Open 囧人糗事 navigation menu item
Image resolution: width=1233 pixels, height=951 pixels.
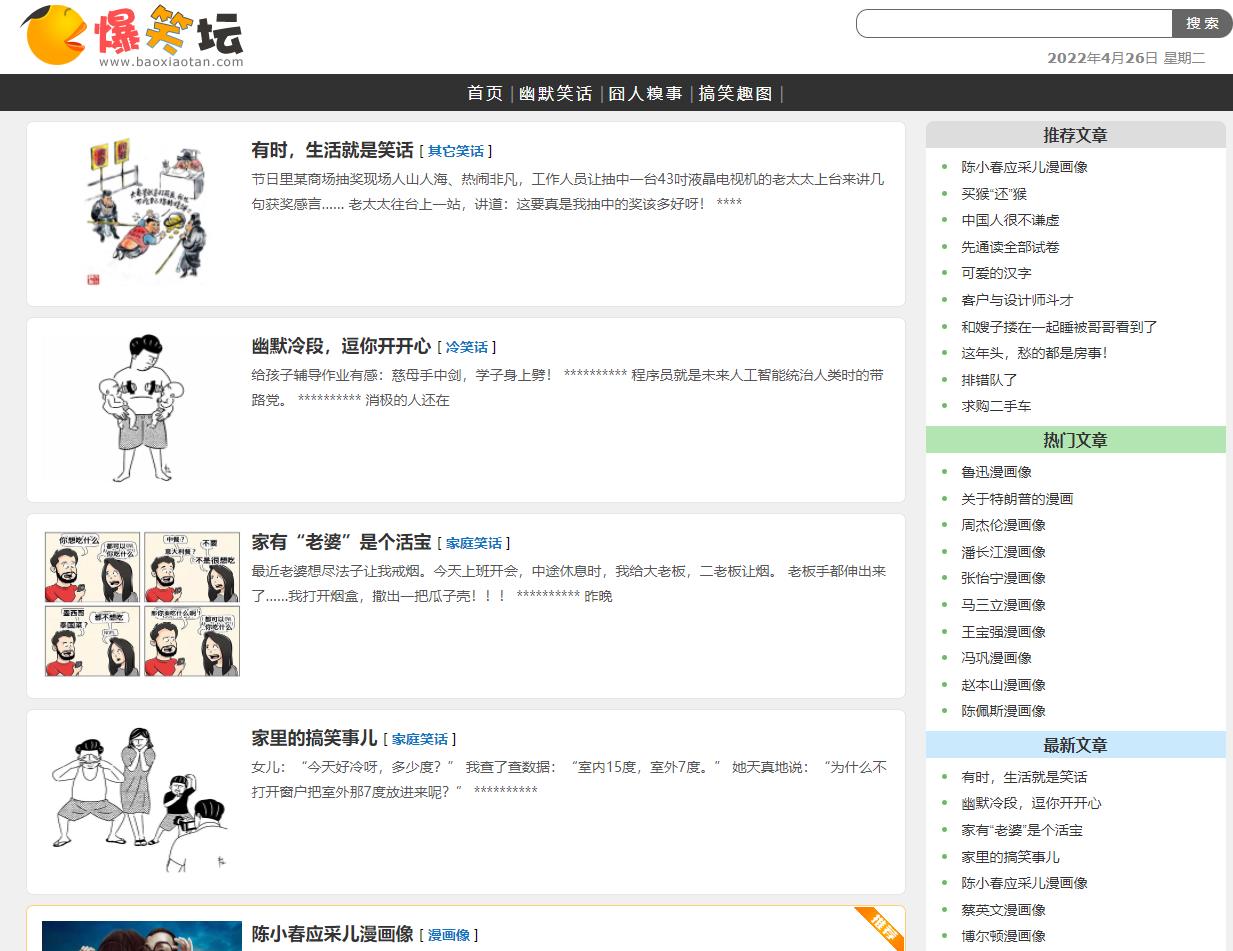click(x=645, y=93)
